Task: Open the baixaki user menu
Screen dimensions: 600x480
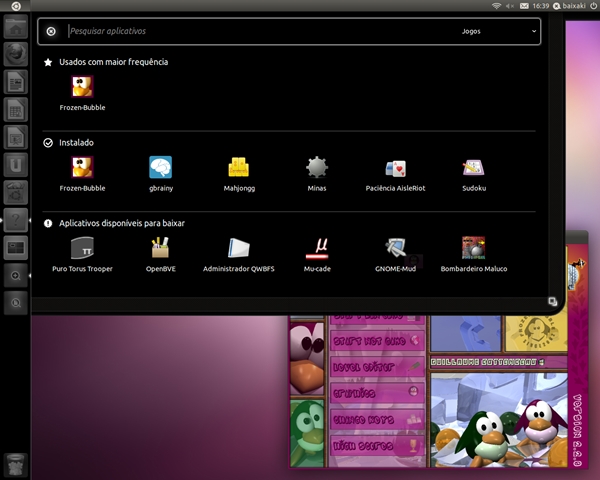Action: click(574, 6)
